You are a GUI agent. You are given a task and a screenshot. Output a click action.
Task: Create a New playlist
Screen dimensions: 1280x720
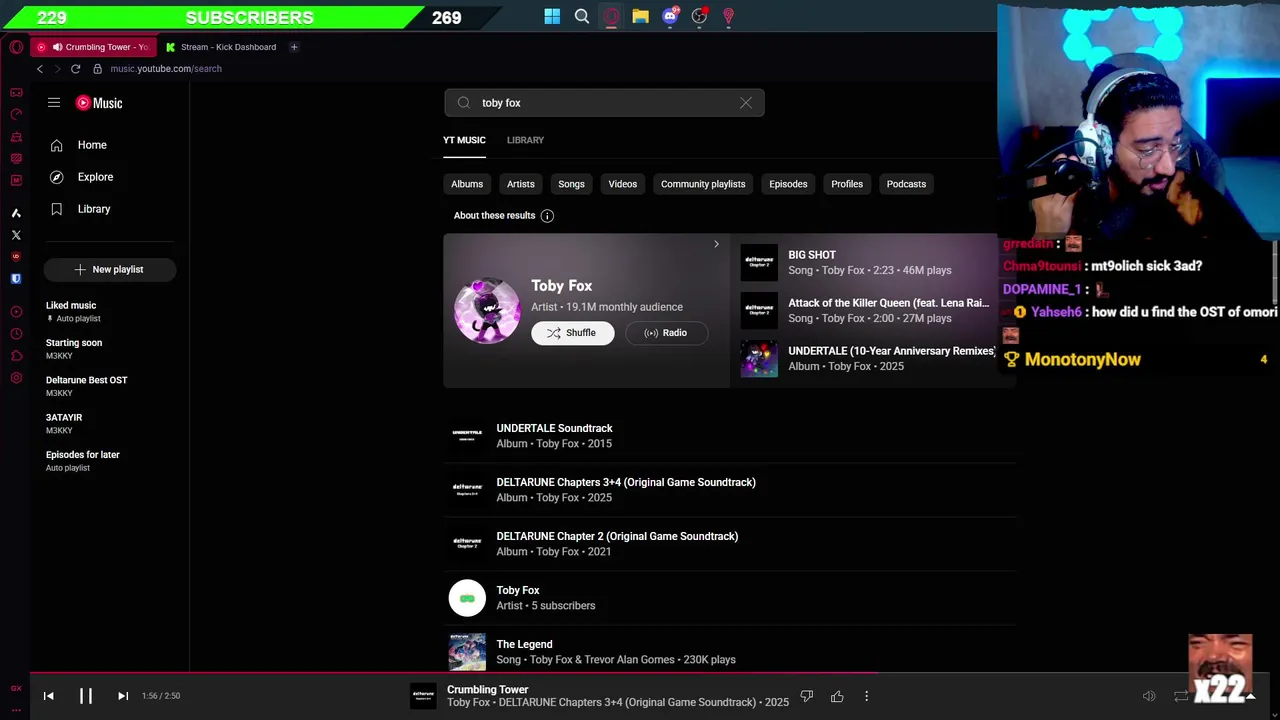109,270
